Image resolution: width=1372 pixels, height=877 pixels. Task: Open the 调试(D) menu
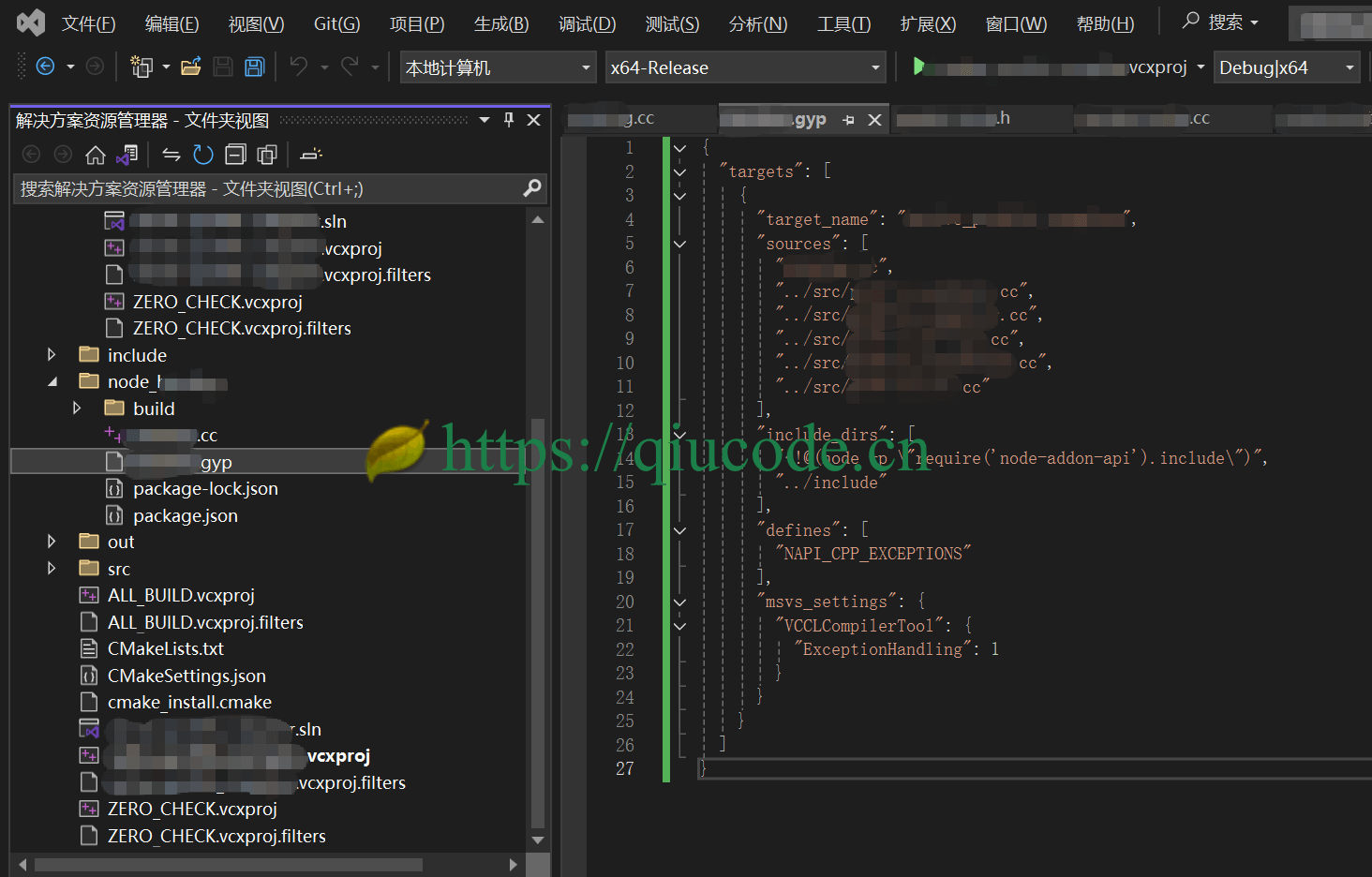(587, 23)
